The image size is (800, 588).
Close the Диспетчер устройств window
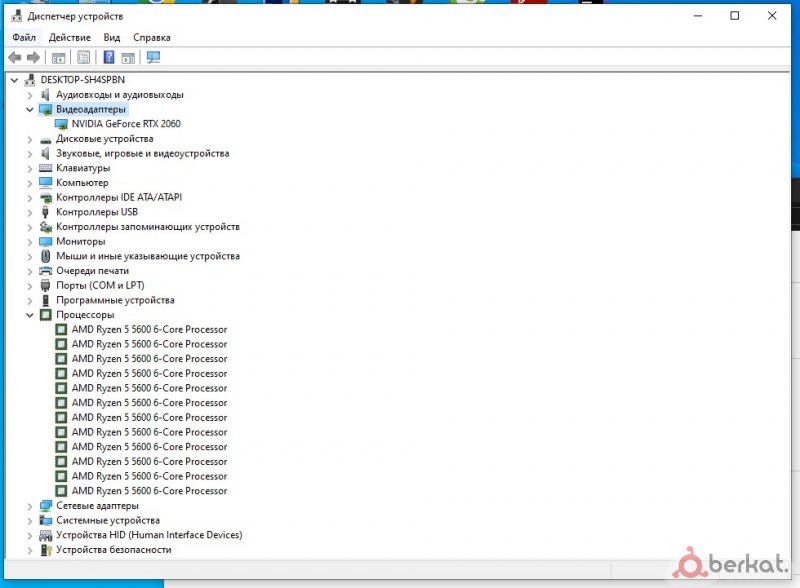tap(772, 16)
